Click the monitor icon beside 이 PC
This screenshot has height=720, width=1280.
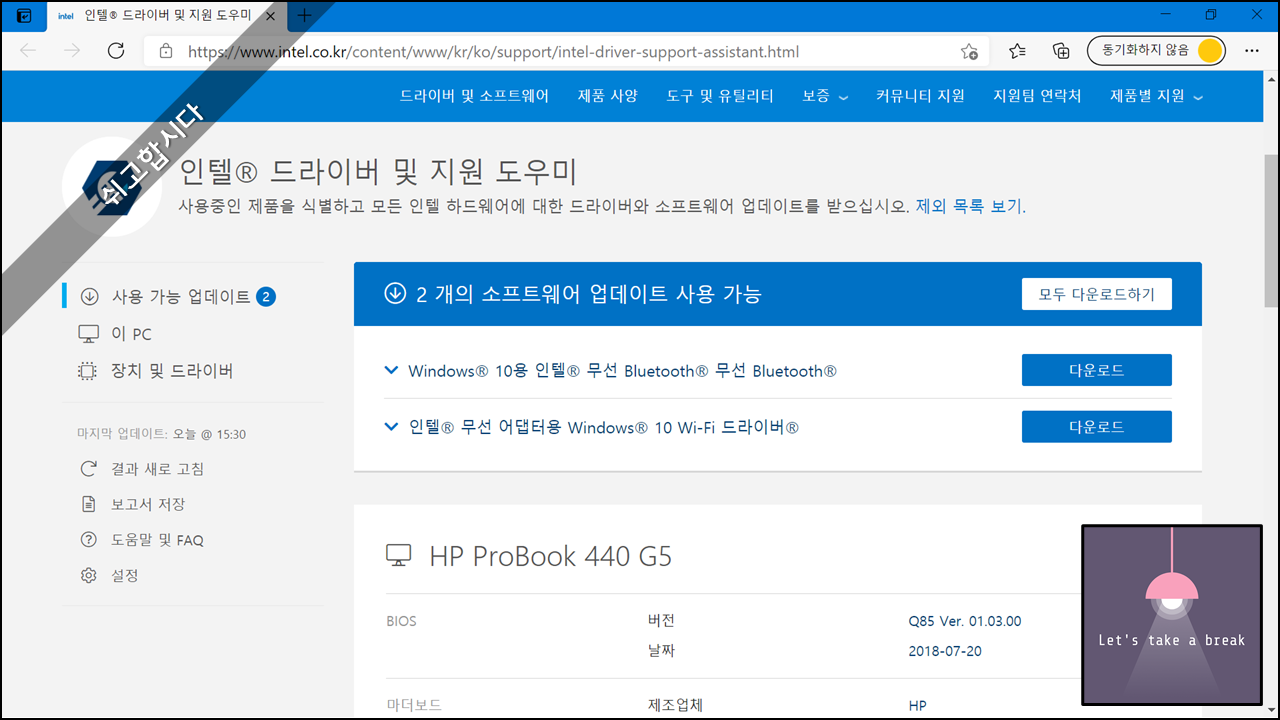point(89,334)
